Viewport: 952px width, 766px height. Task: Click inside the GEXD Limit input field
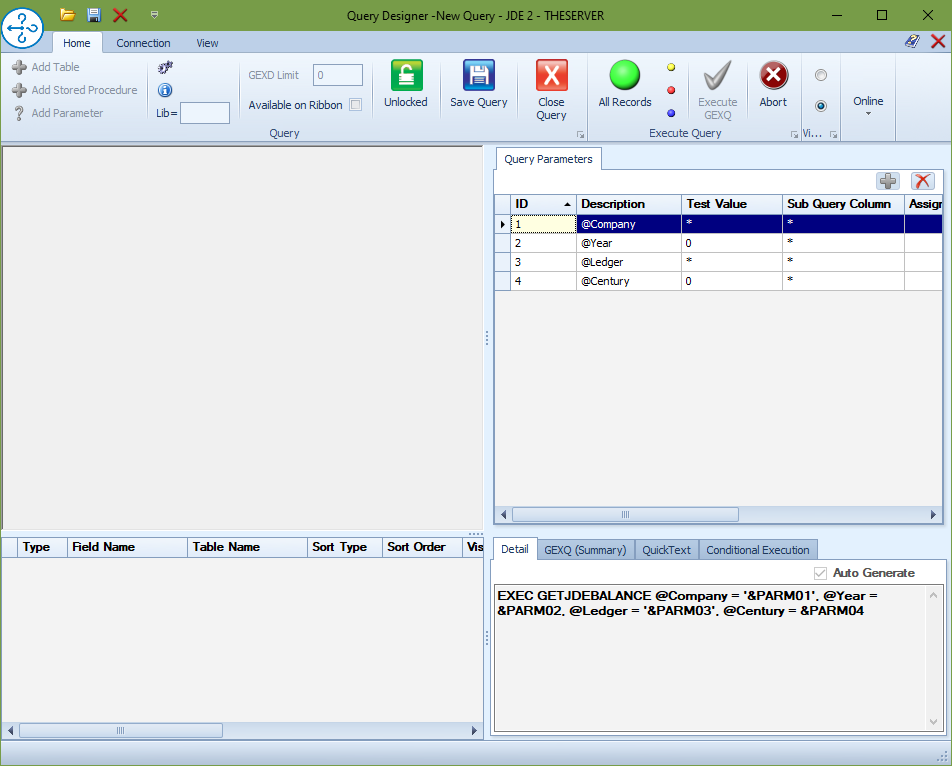(337, 74)
